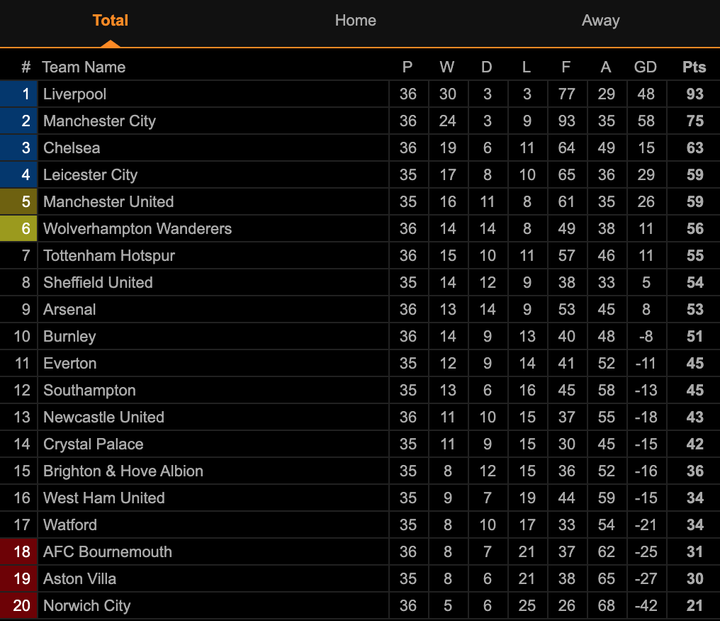Click the olive position 5 badge
The width and height of the screenshot is (720, 621).
click(18, 202)
